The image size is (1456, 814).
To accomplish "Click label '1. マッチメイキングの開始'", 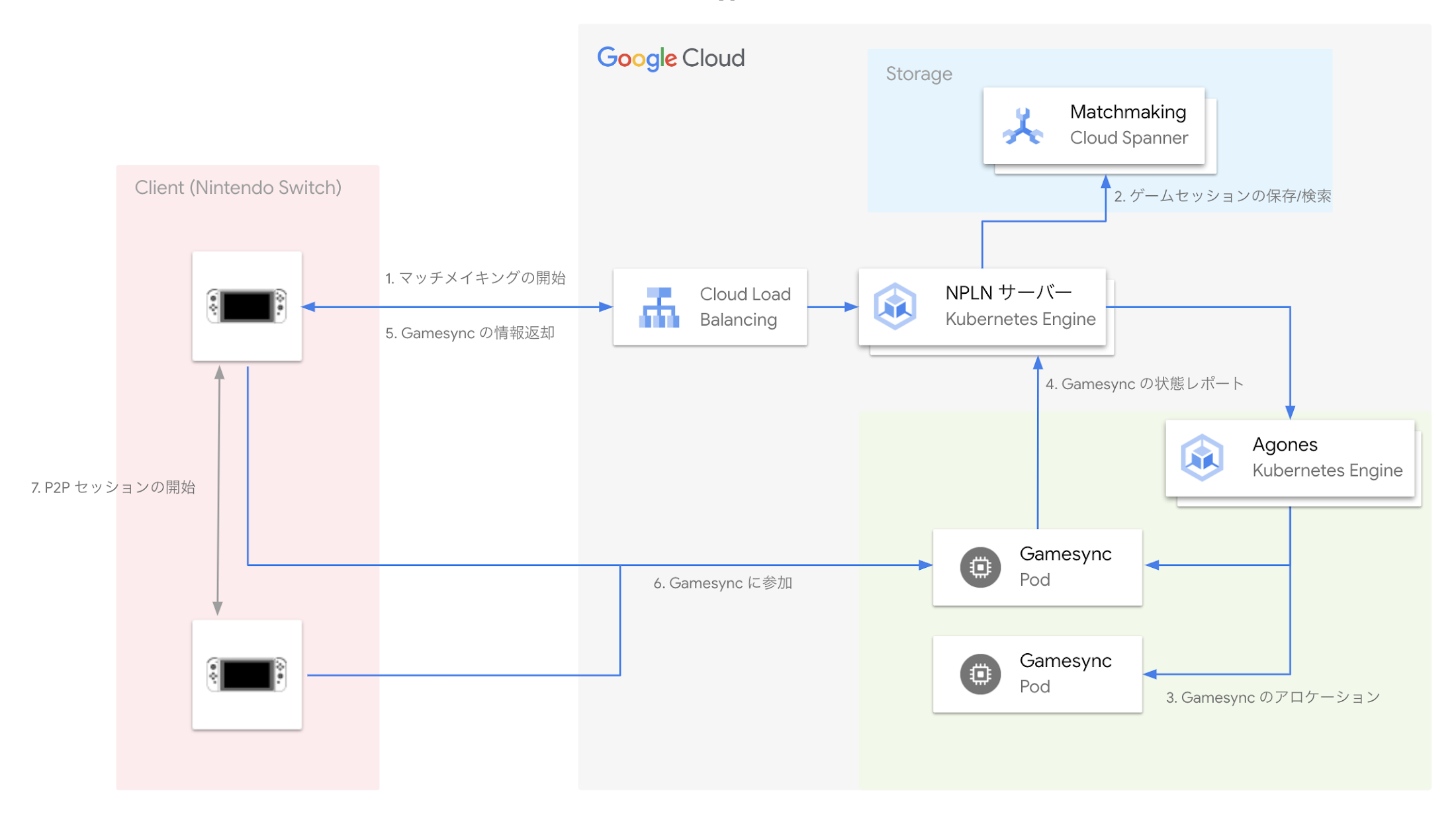I will [x=475, y=278].
